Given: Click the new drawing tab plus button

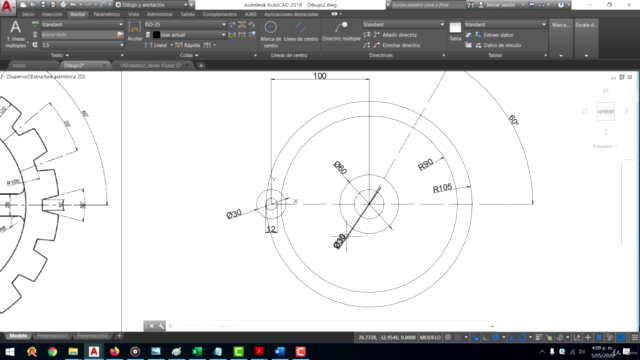Looking at the screenshot, I should 201,65.
